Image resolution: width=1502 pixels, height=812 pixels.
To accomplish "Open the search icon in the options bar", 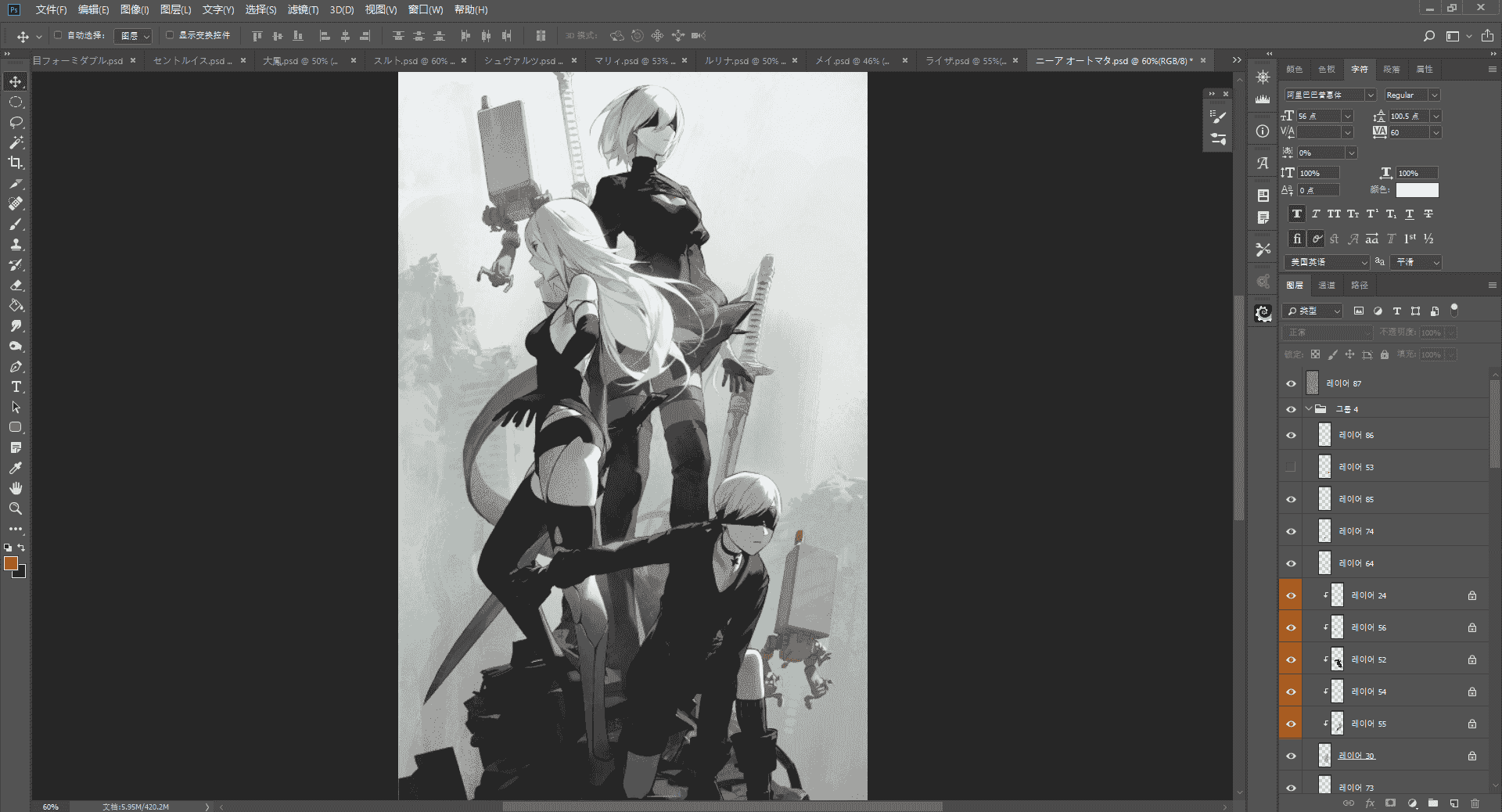I will [1429, 36].
